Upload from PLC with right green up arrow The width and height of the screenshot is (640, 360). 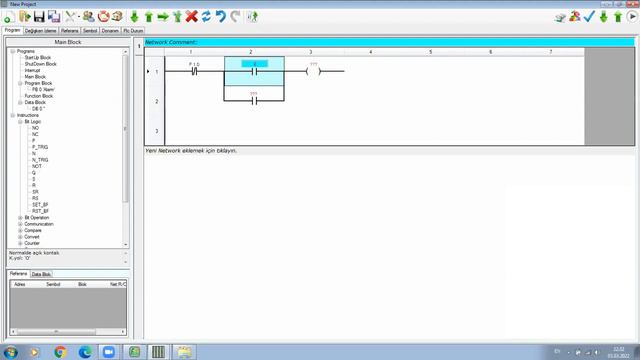click(618, 17)
